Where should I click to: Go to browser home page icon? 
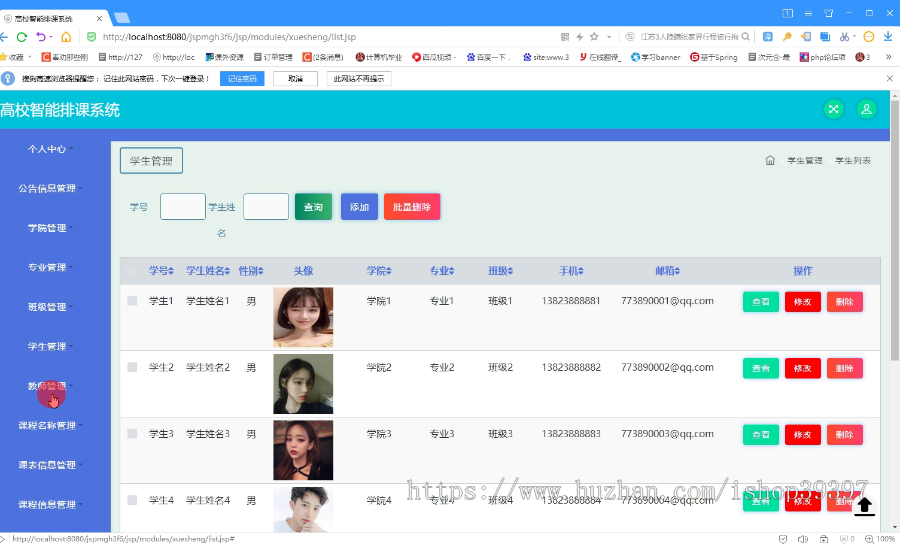point(66,37)
